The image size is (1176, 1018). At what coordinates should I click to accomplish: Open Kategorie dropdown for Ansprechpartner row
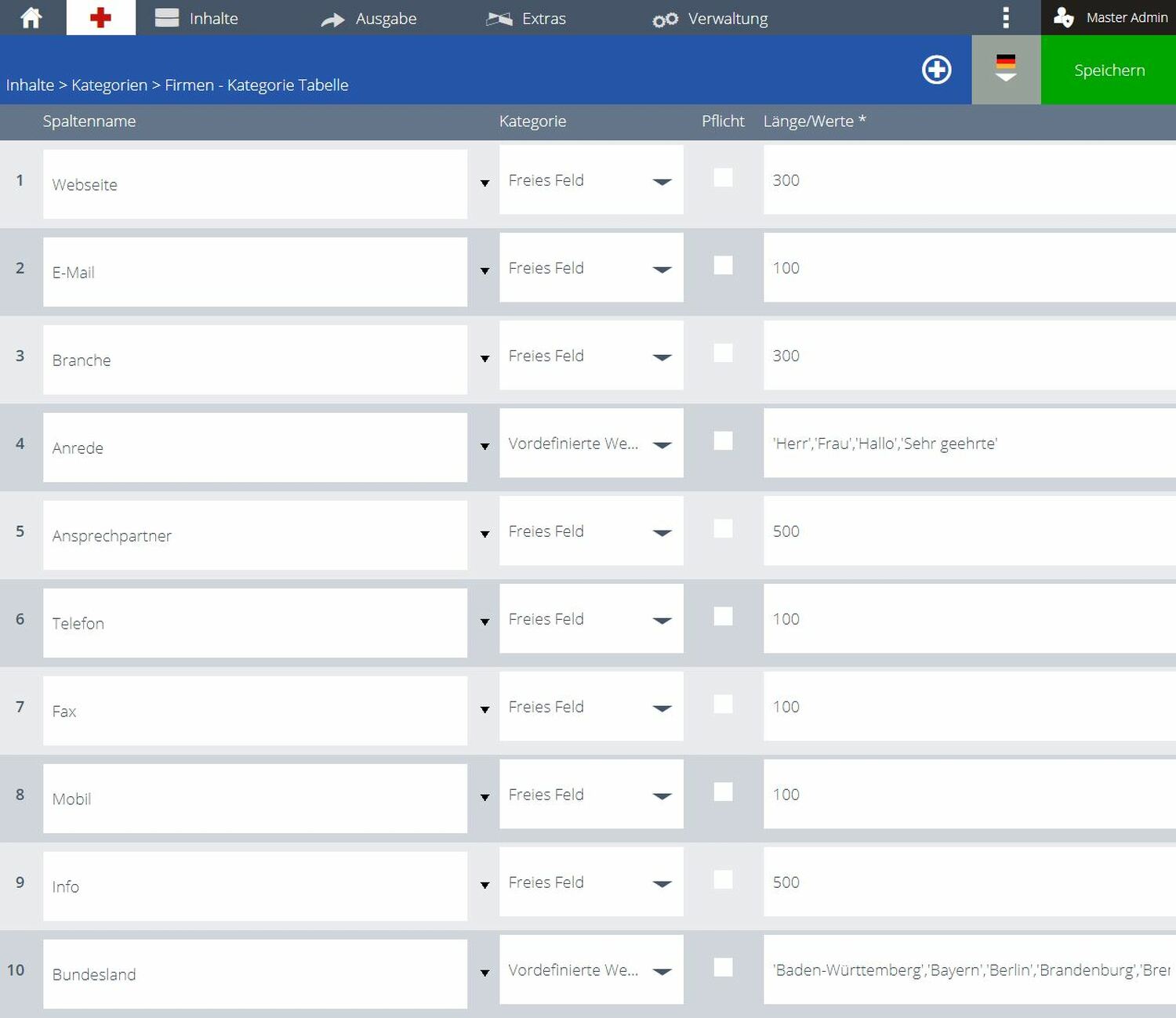click(591, 531)
